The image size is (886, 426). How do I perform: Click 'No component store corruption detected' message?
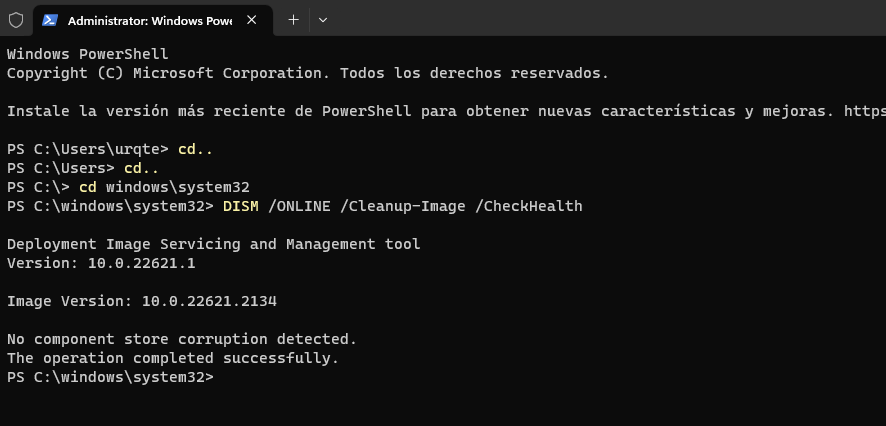(181, 339)
